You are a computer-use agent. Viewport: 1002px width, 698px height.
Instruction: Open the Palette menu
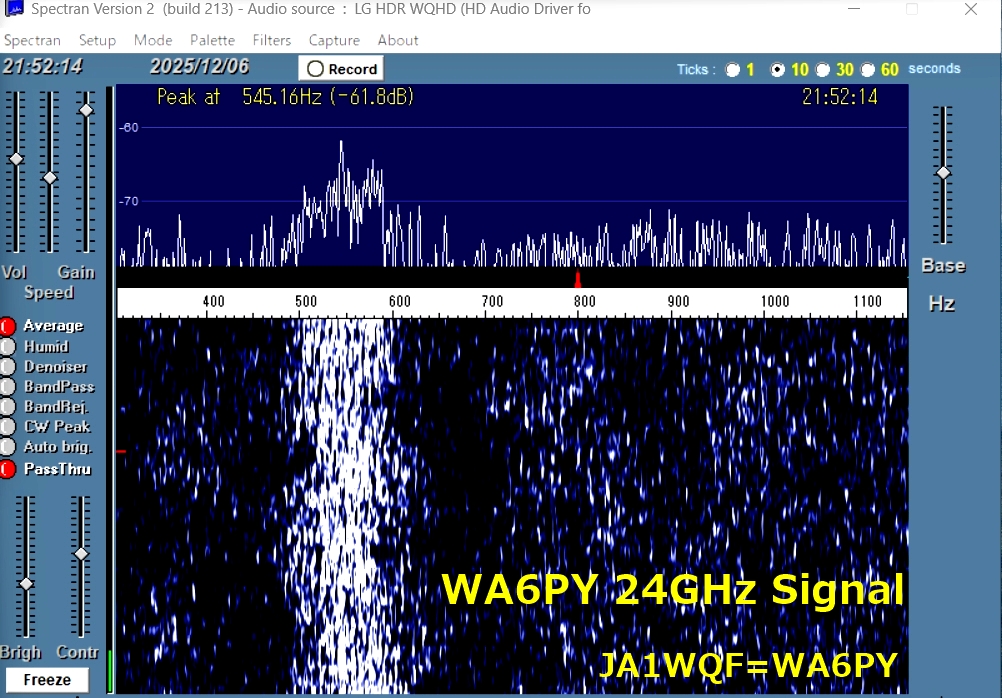[212, 40]
